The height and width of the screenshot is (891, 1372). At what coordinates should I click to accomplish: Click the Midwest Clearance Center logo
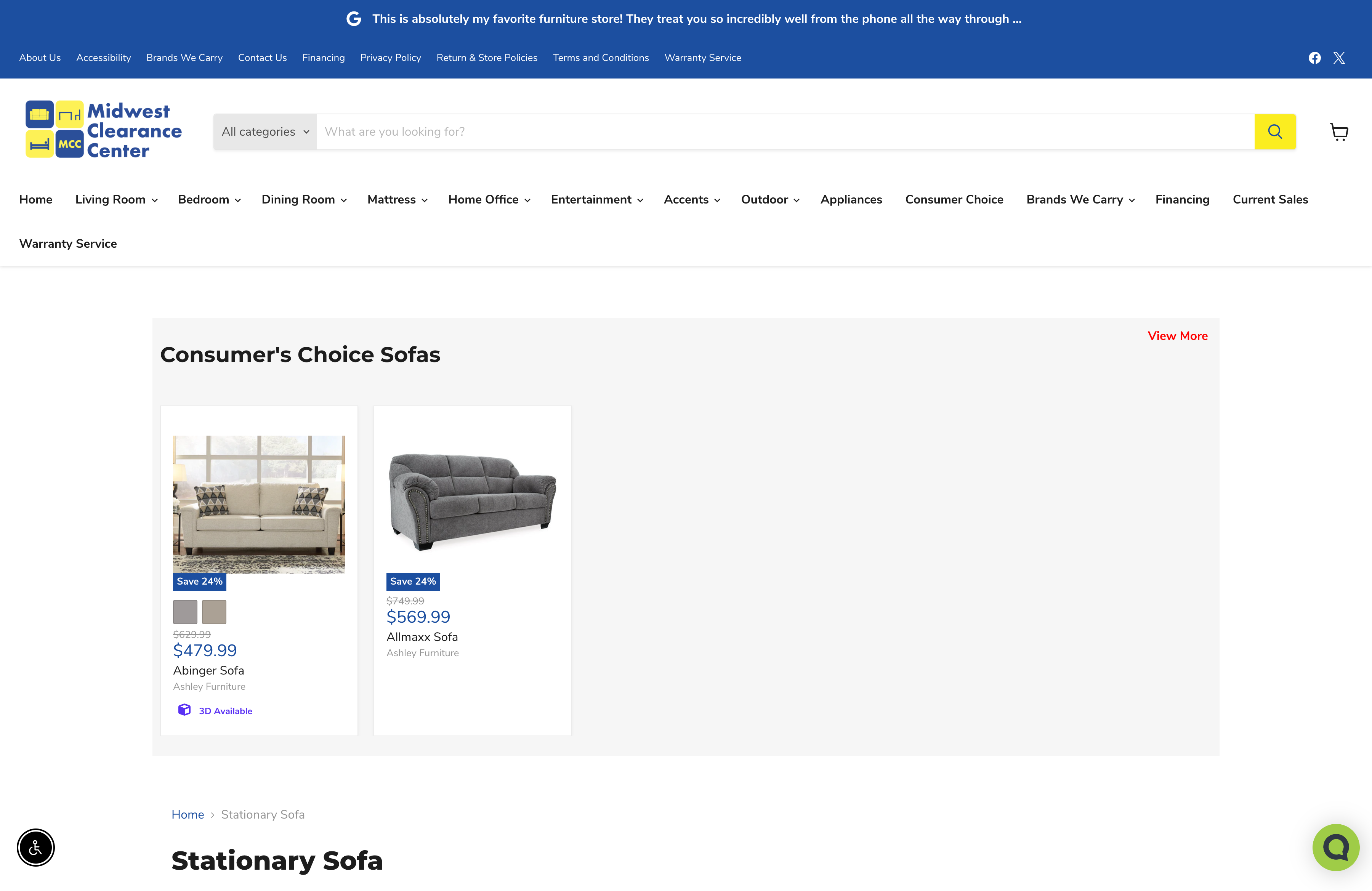pyautogui.click(x=104, y=130)
